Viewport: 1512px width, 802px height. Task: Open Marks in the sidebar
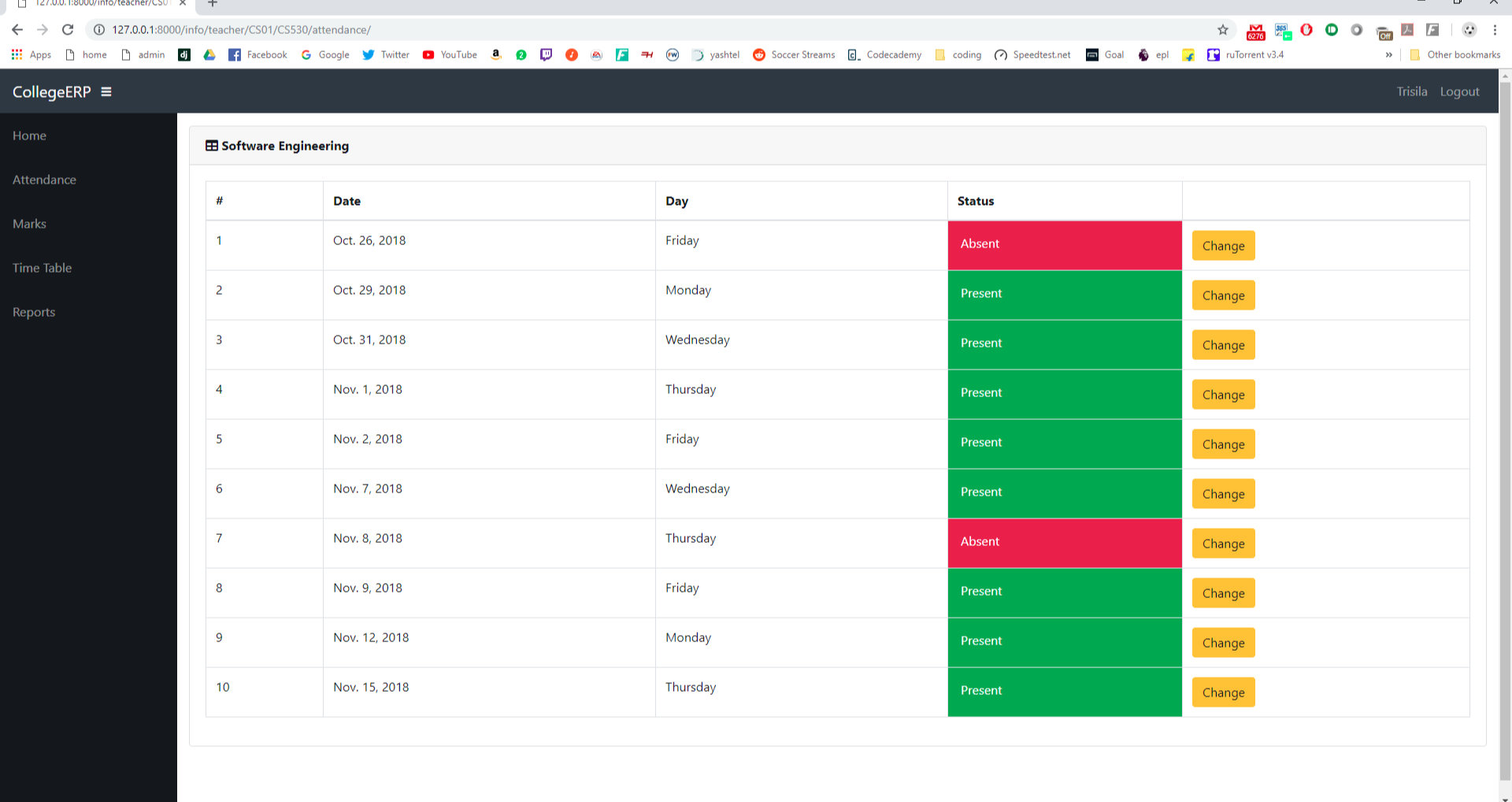pyautogui.click(x=29, y=224)
